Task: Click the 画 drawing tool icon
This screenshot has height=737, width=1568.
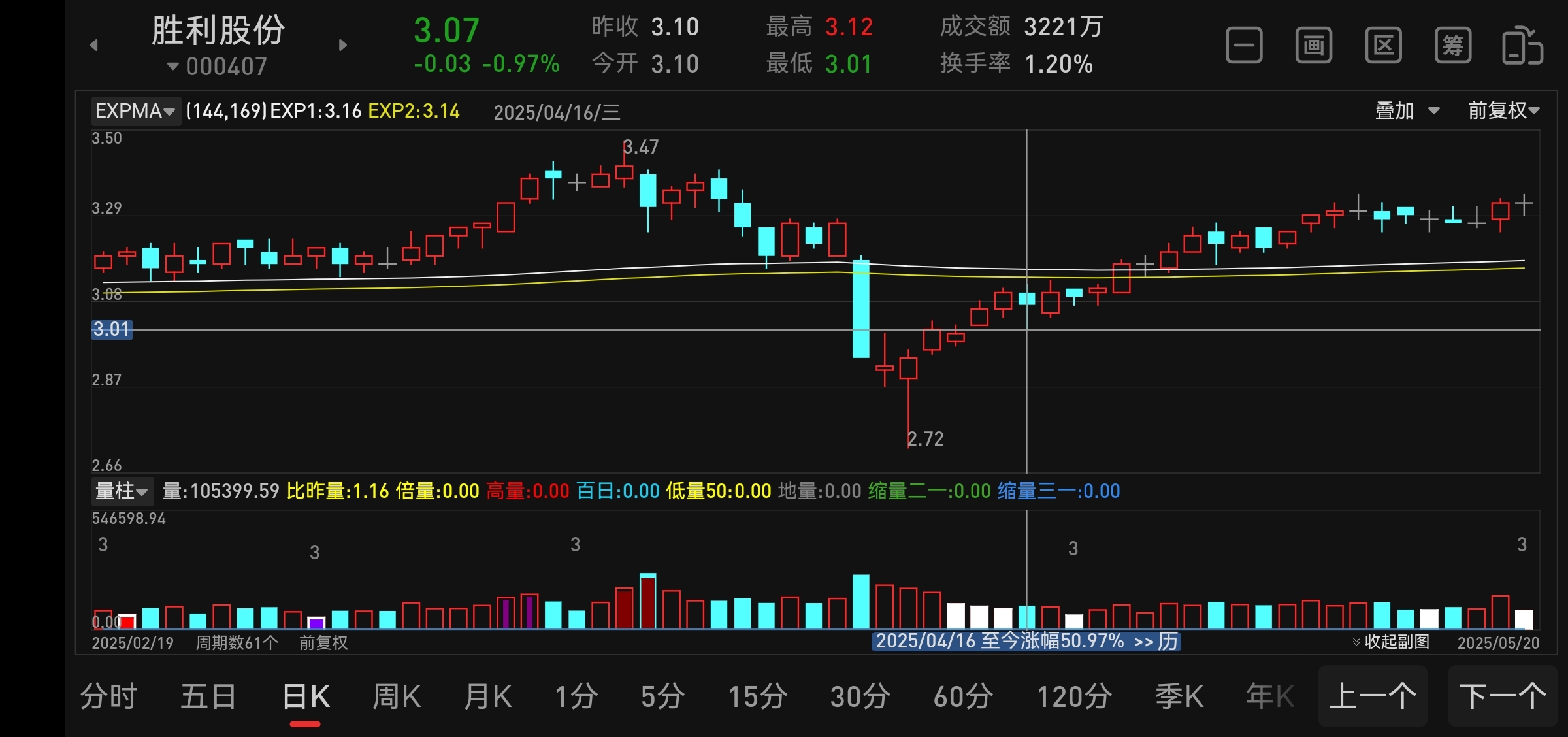Action: (x=1313, y=46)
